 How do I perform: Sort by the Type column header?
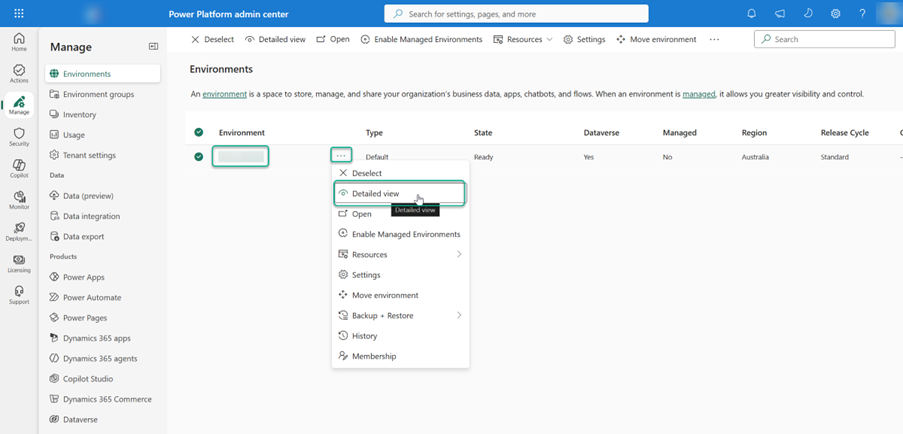pyautogui.click(x=374, y=133)
